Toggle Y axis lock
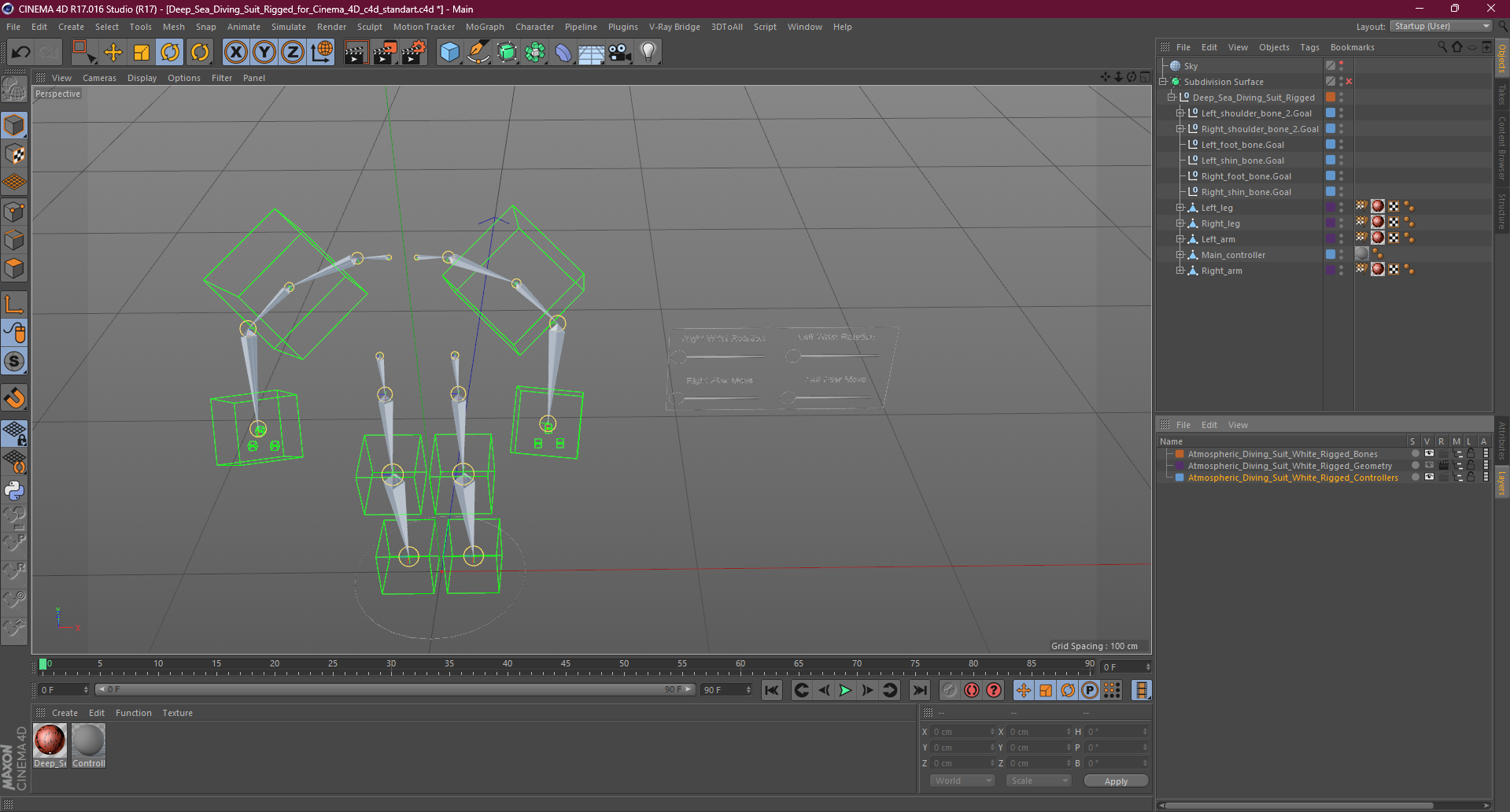This screenshot has height=812, width=1510. 264,53
